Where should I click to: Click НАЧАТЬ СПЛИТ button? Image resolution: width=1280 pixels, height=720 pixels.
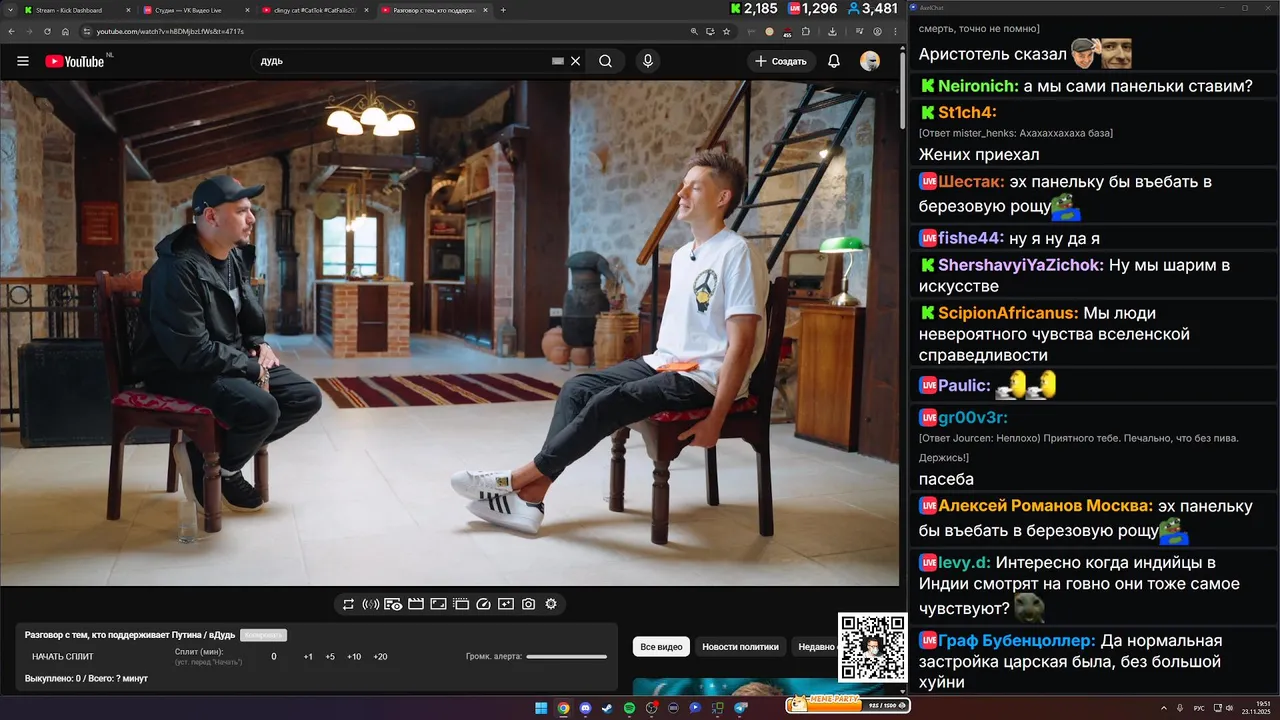(x=63, y=657)
